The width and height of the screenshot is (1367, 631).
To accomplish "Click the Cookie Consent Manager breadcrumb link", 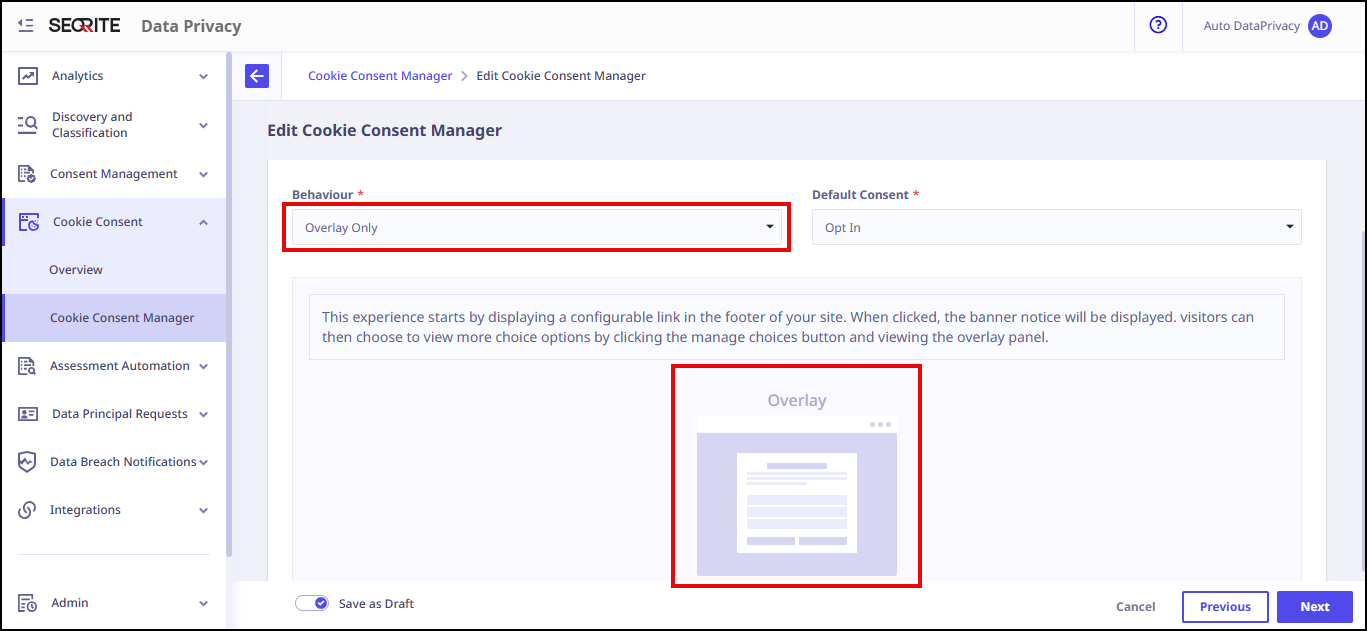I will pyautogui.click(x=380, y=76).
